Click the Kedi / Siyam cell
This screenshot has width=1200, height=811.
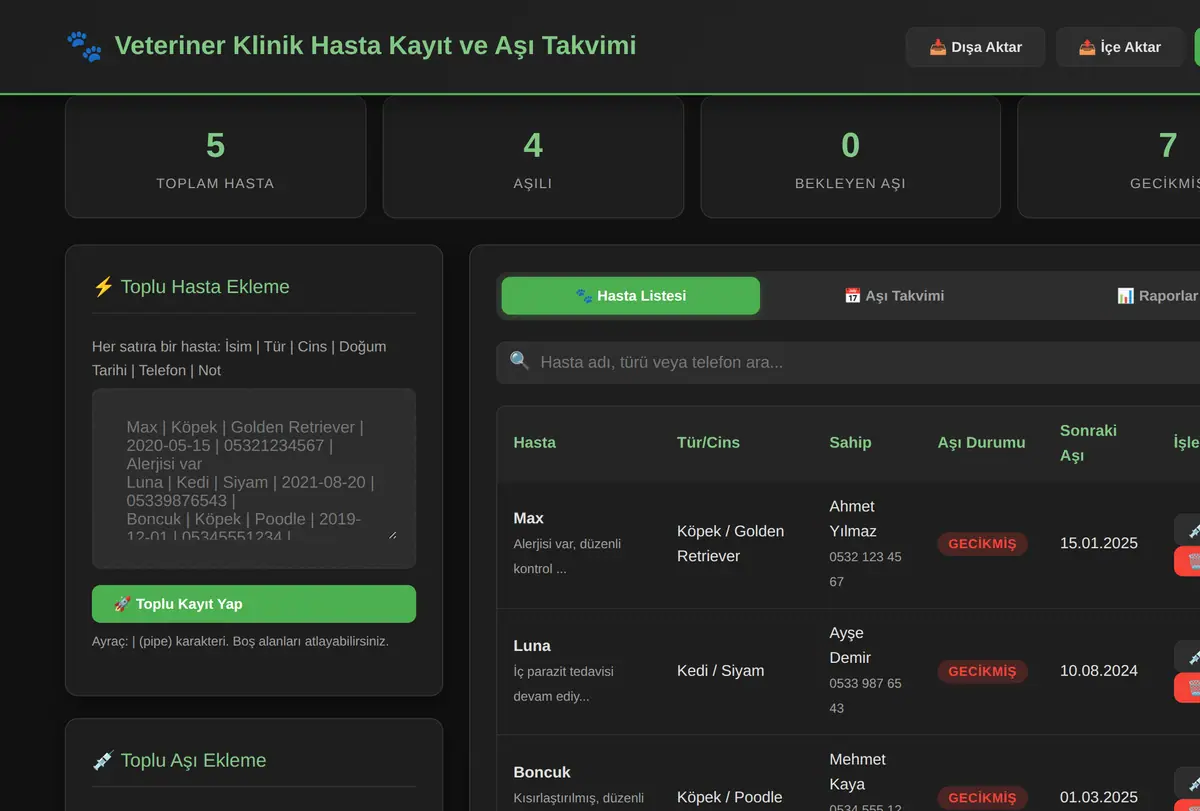(x=720, y=670)
